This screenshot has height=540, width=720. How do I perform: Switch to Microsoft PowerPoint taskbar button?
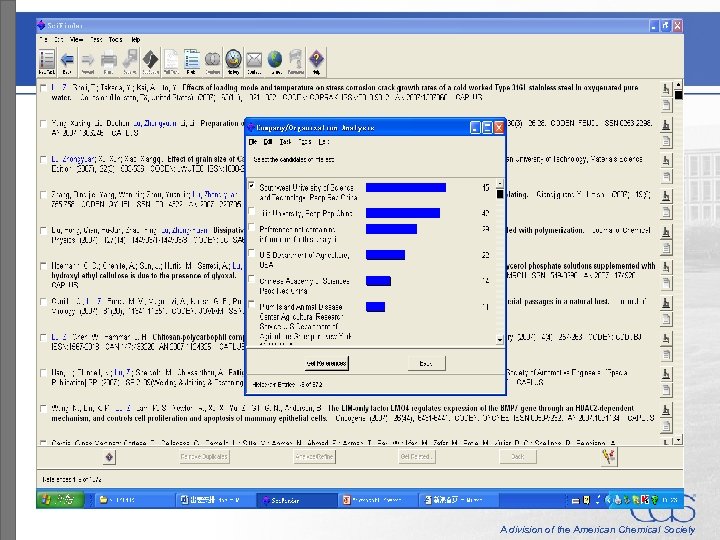377,500
